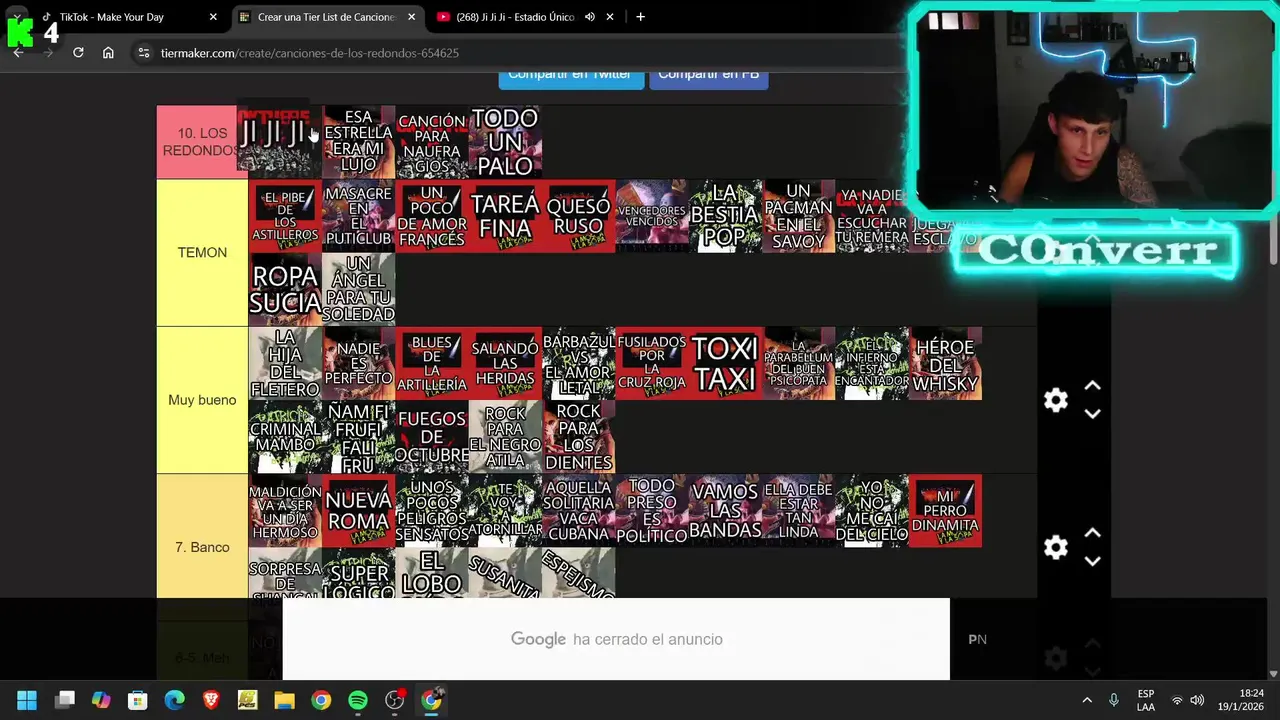Click the Muy bueno tier label
1280x720 pixels.
point(202,400)
